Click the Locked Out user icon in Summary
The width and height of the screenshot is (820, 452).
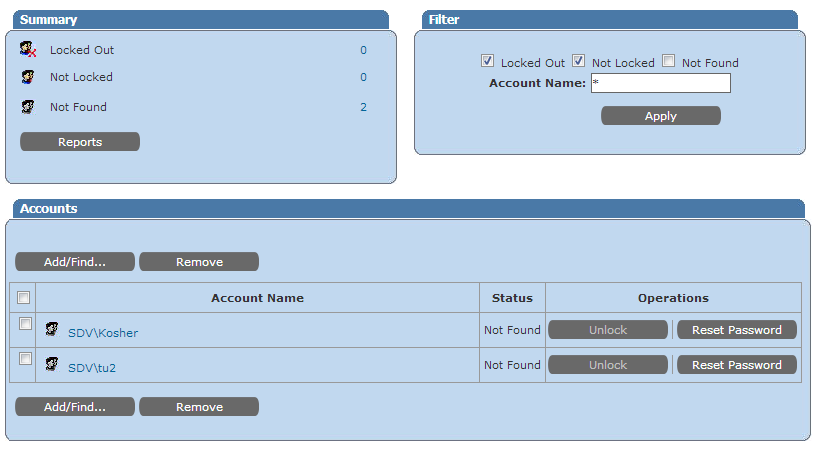click(x=28, y=49)
